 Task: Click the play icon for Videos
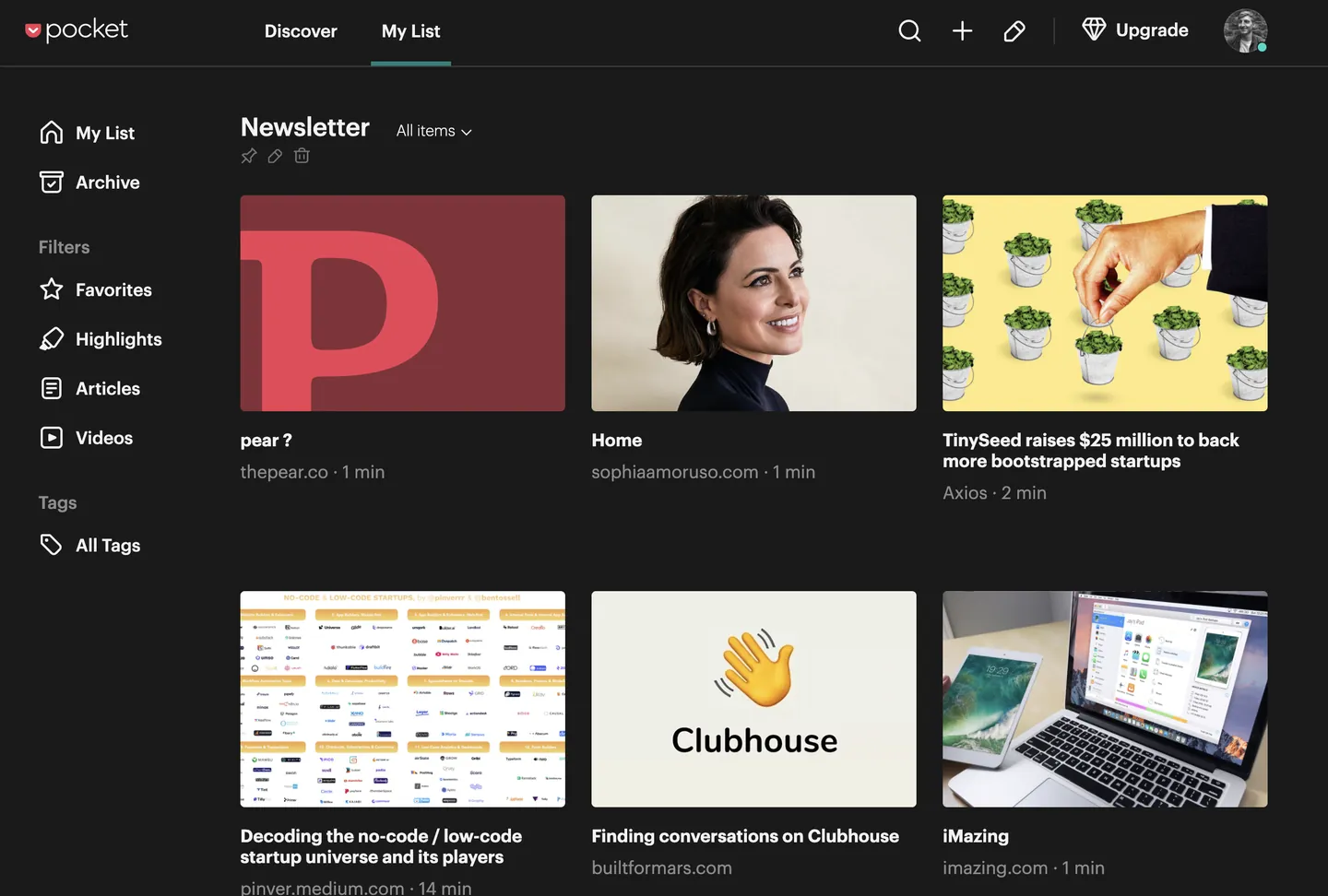click(x=52, y=438)
